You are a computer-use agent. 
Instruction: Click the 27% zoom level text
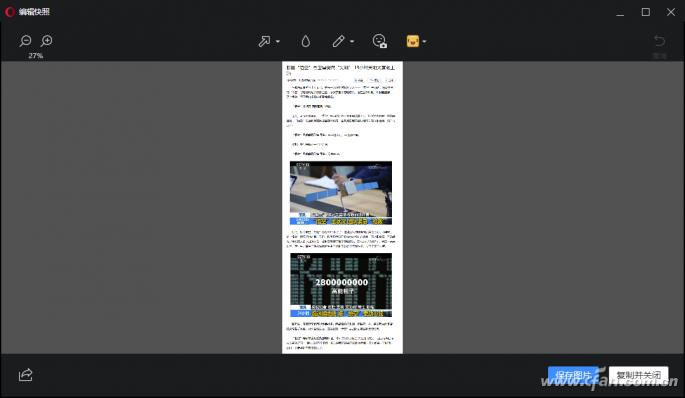tap(35, 56)
